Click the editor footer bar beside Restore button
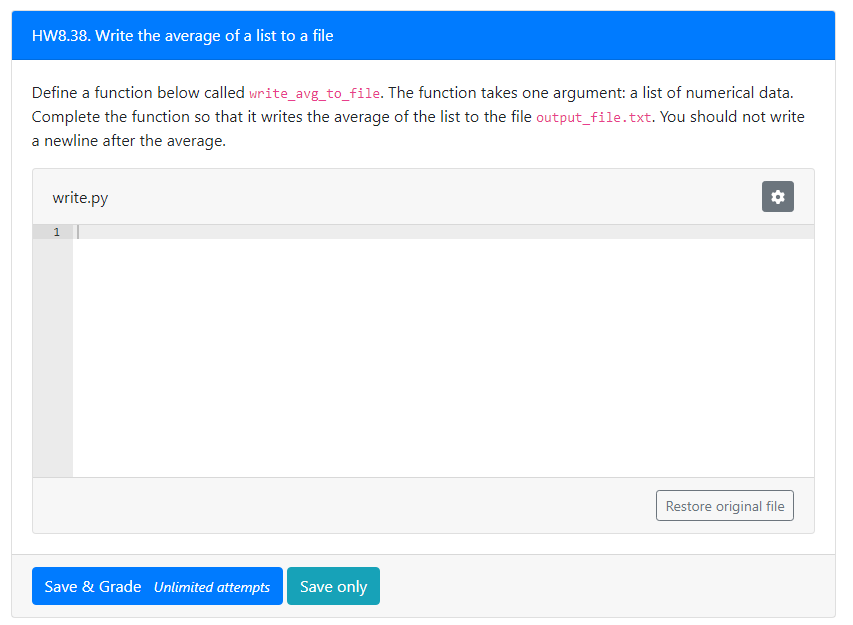 344,506
